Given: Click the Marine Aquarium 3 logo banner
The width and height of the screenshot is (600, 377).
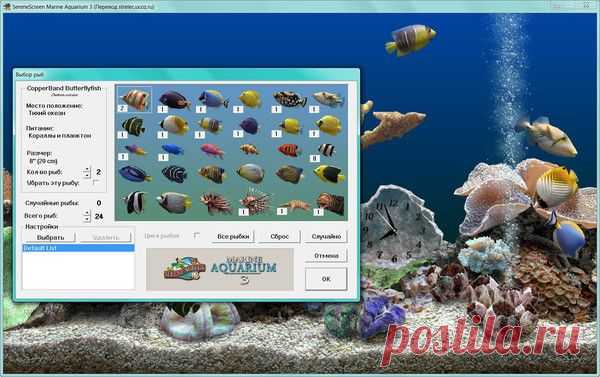Looking at the screenshot, I should coord(220,269).
